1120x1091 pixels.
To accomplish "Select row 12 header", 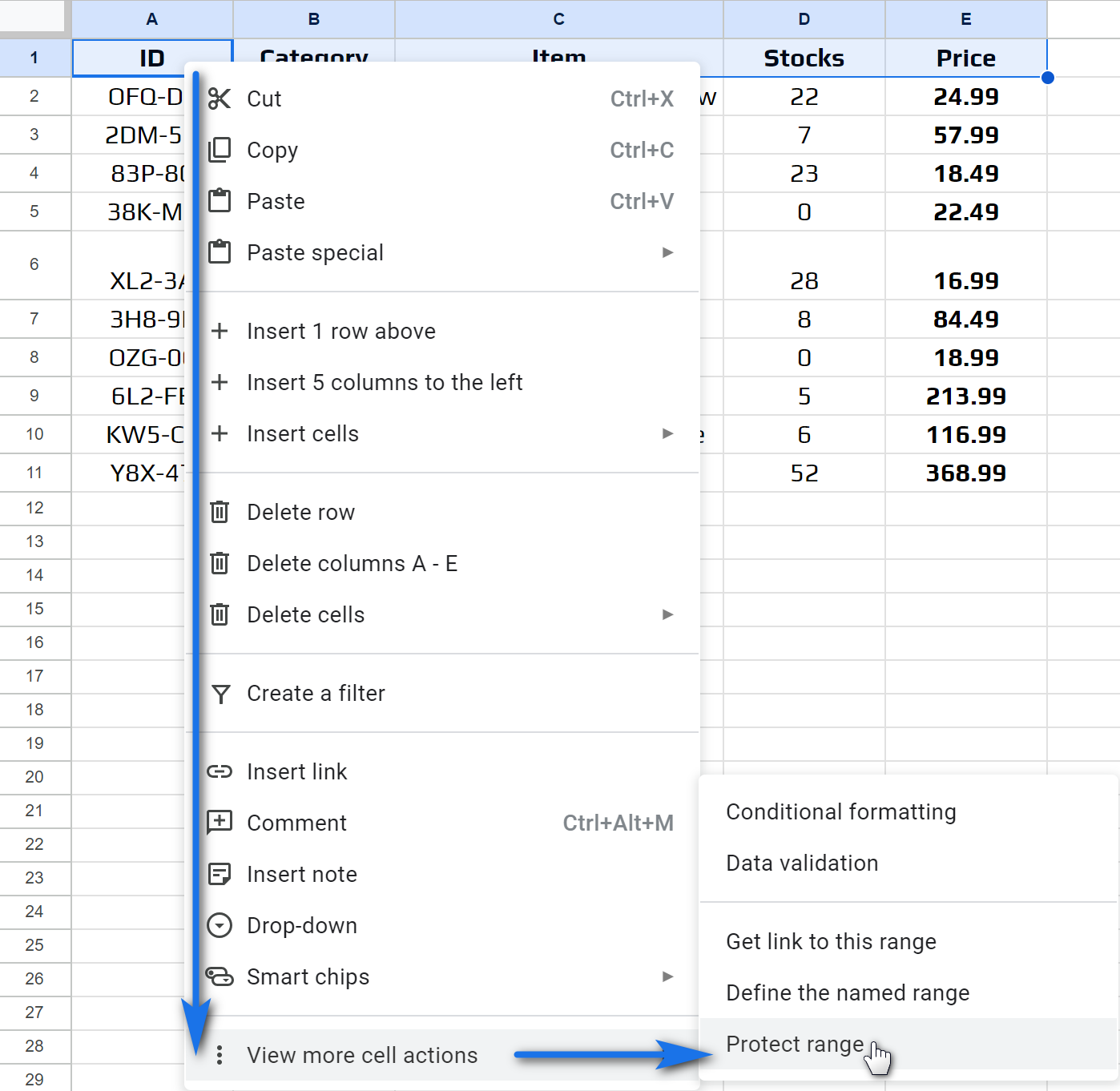I will click(x=34, y=508).
